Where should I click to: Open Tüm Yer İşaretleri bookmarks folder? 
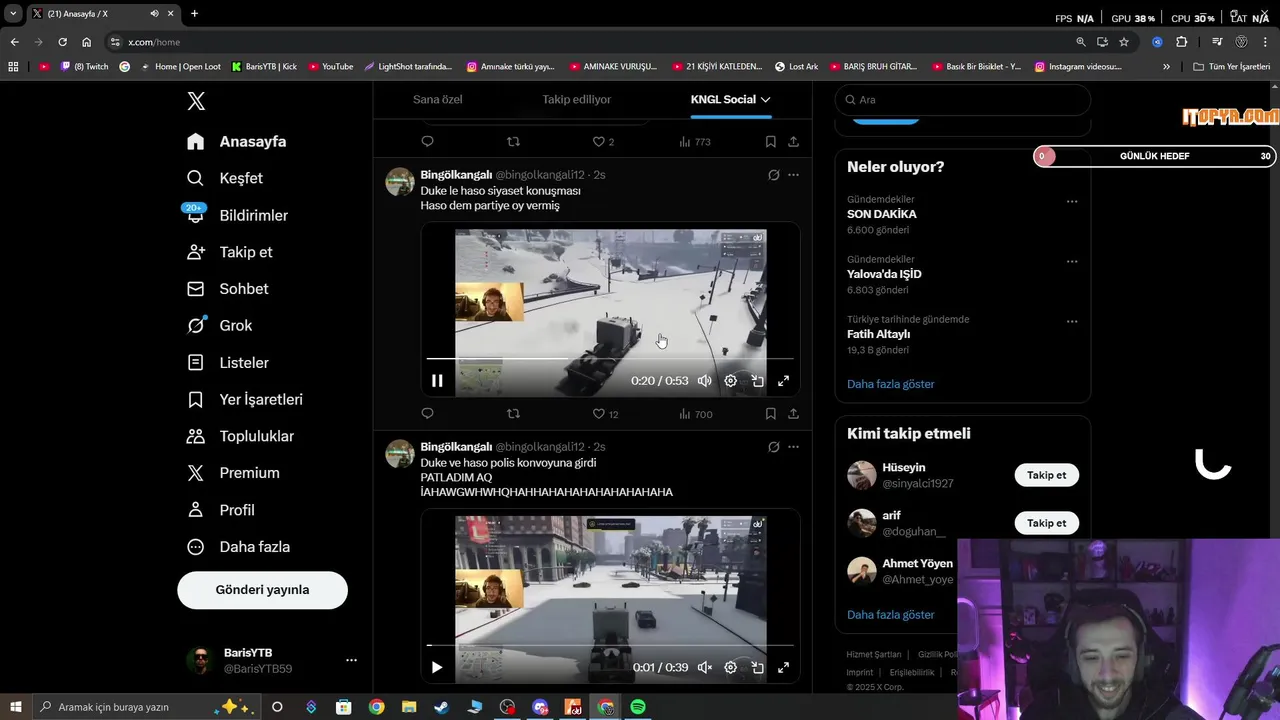pyautogui.click(x=1231, y=67)
